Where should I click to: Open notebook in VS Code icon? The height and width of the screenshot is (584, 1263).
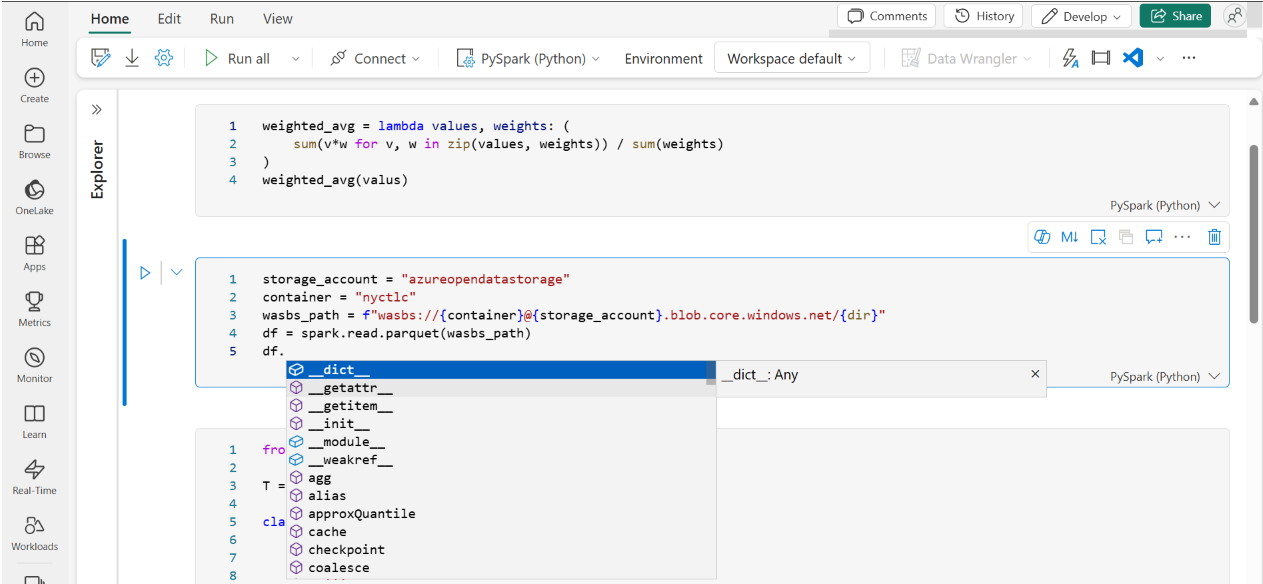pyautogui.click(x=1133, y=58)
